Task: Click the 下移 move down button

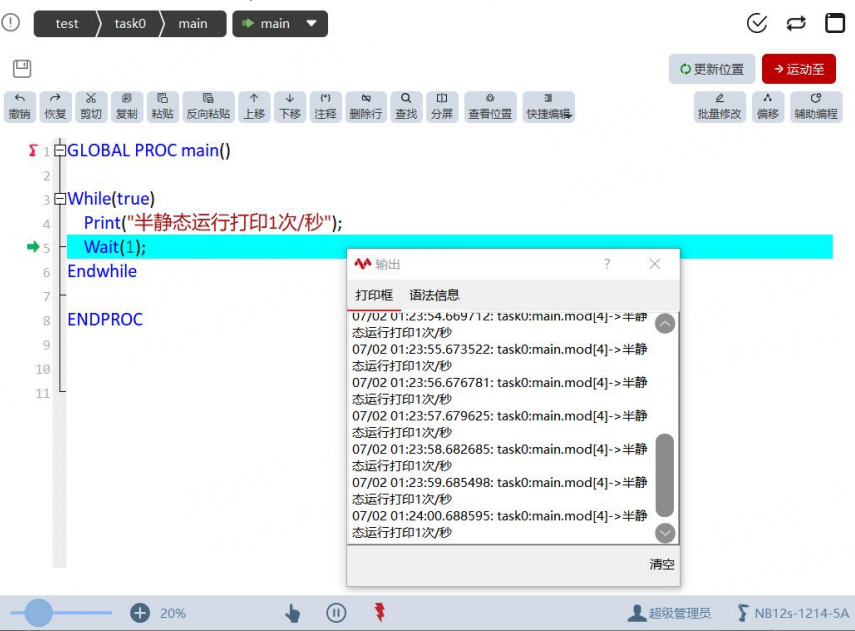Action: (x=290, y=106)
